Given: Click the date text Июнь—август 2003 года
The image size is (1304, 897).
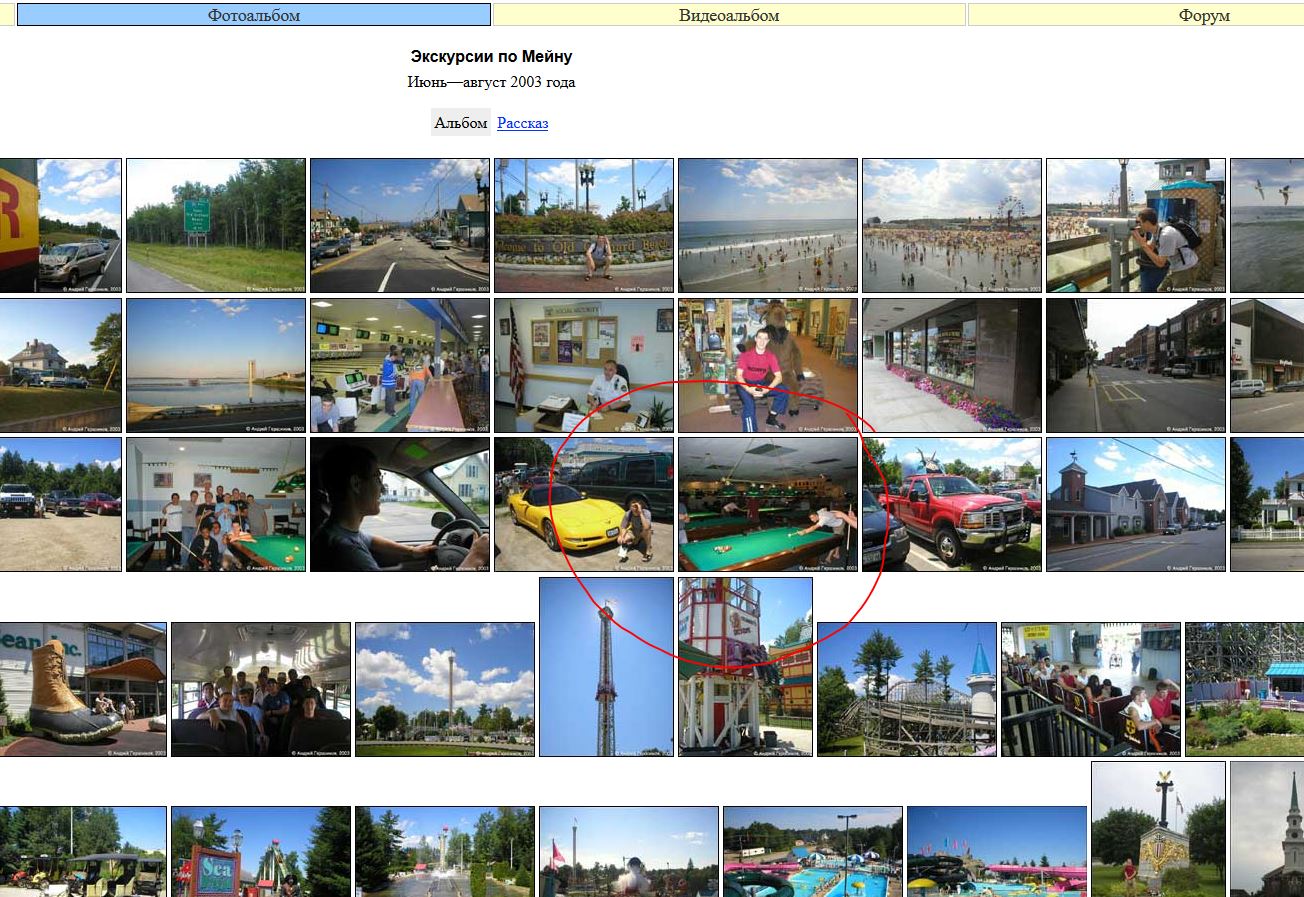Looking at the screenshot, I should click(x=491, y=82).
